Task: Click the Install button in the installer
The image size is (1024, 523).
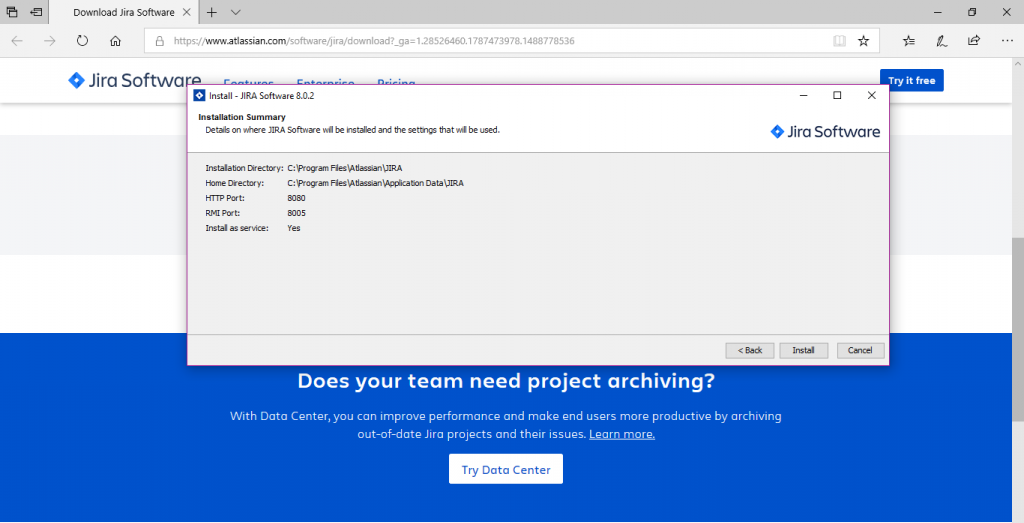Action: pyautogui.click(x=803, y=351)
